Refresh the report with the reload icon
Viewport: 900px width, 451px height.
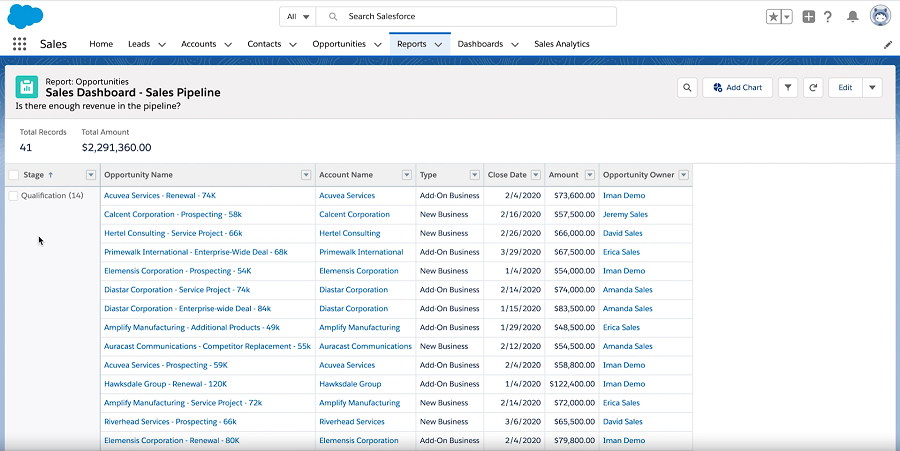tap(813, 88)
